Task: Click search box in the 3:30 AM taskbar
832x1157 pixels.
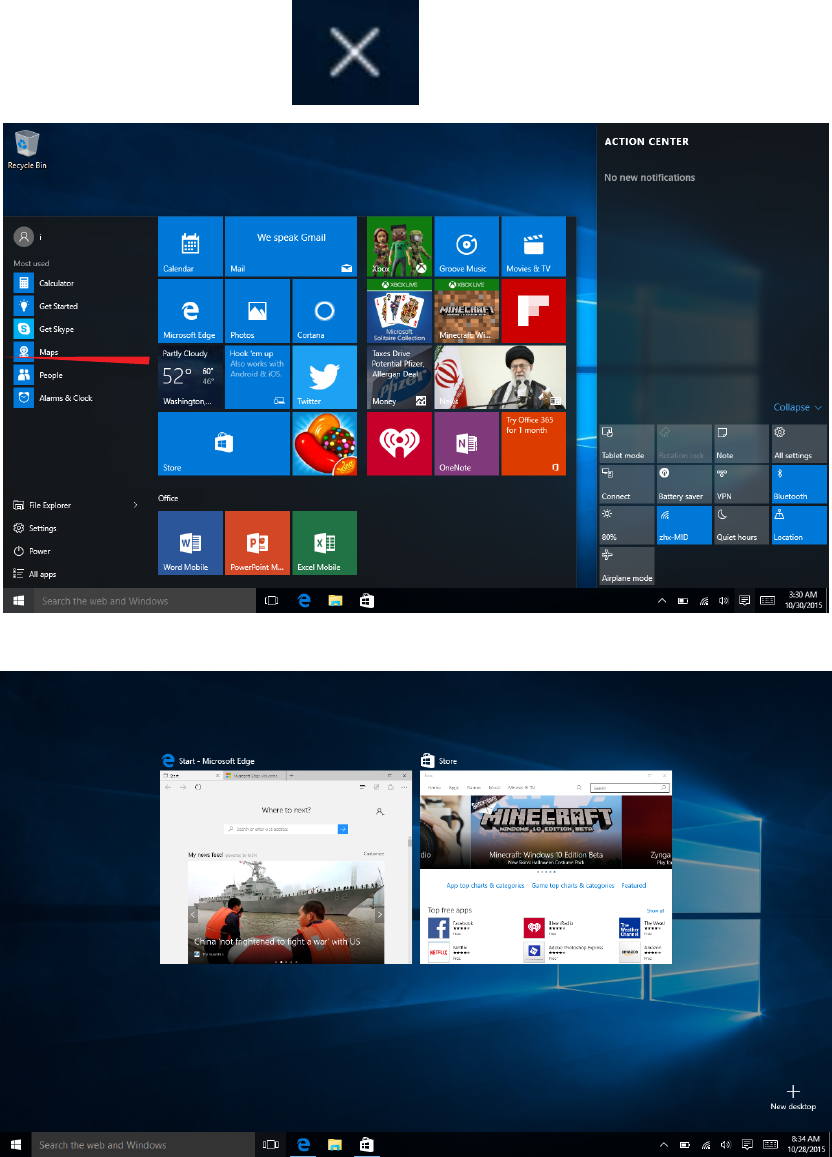Action: click(144, 601)
